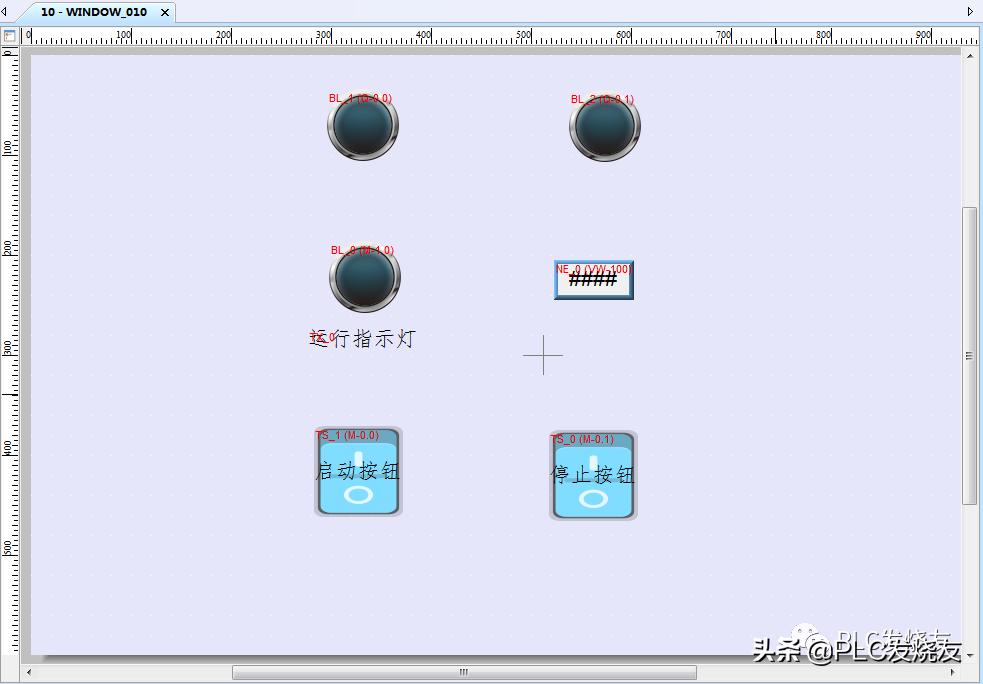This screenshot has height=684, width=983.
Task: Click the crosshair marker in the canvas center
Action: (x=544, y=355)
